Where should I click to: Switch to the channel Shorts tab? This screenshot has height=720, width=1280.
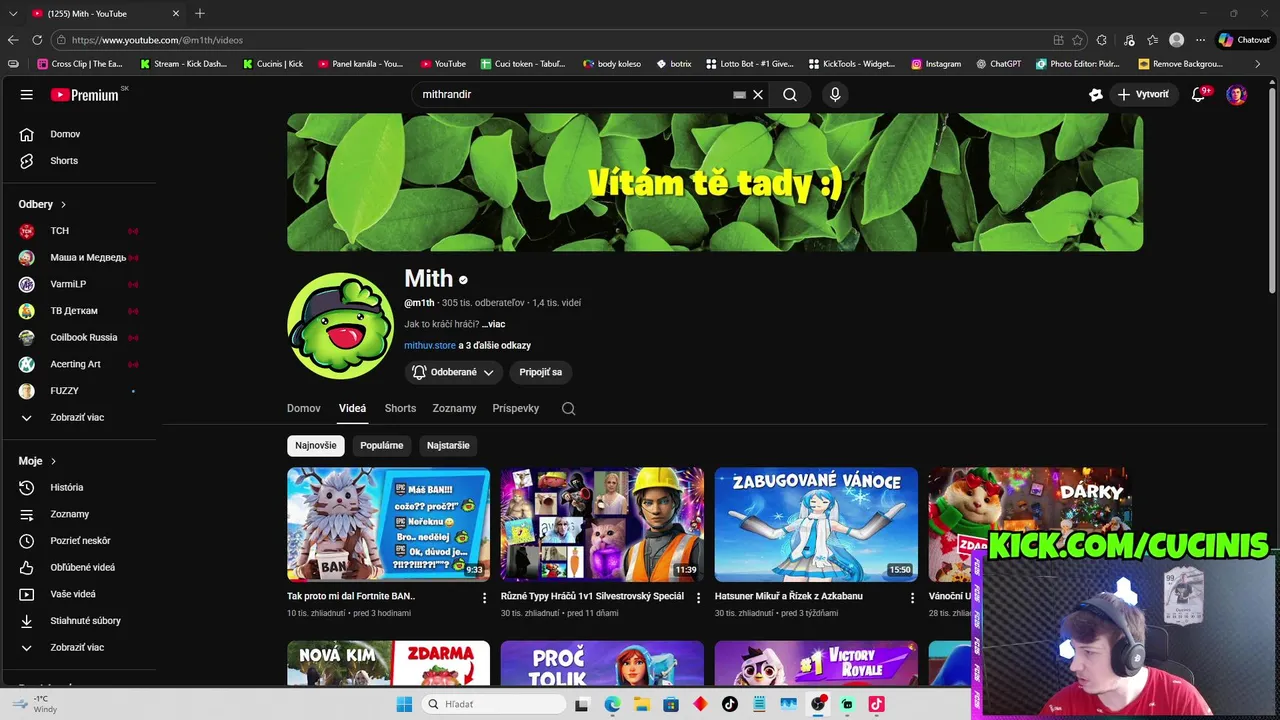tap(400, 408)
